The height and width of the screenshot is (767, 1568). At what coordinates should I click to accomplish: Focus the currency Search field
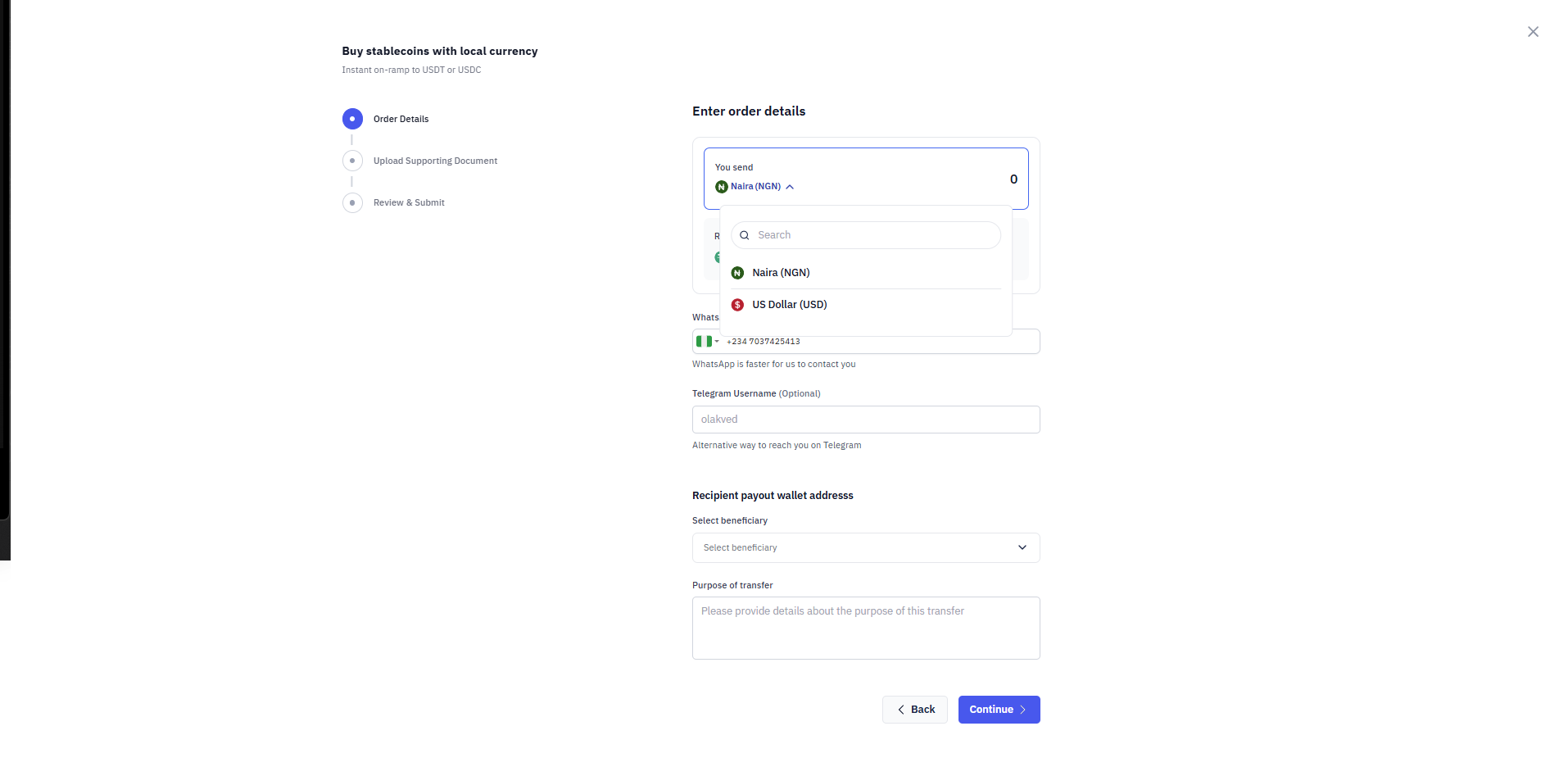point(866,235)
